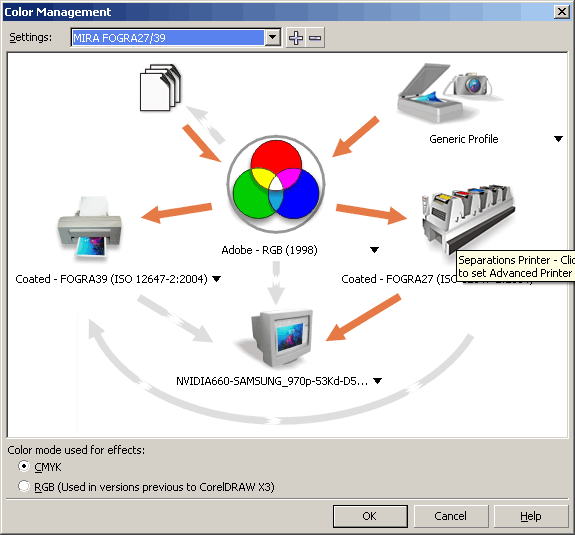Add a new settings preset with the plus icon
This screenshot has width=575, height=535.
(296, 37)
